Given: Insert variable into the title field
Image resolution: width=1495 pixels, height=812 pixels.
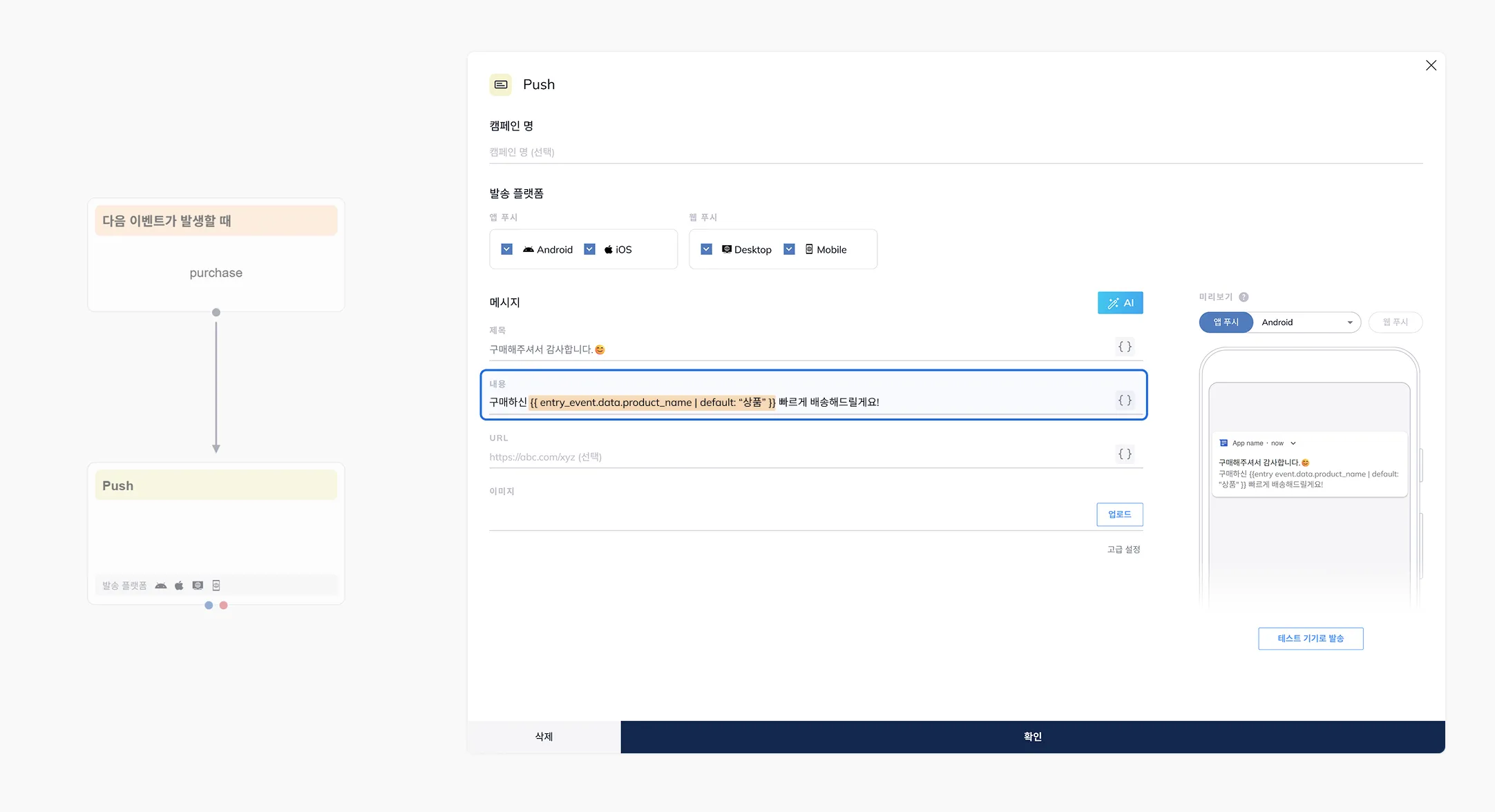Looking at the screenshot, I should pos(1125,347).
